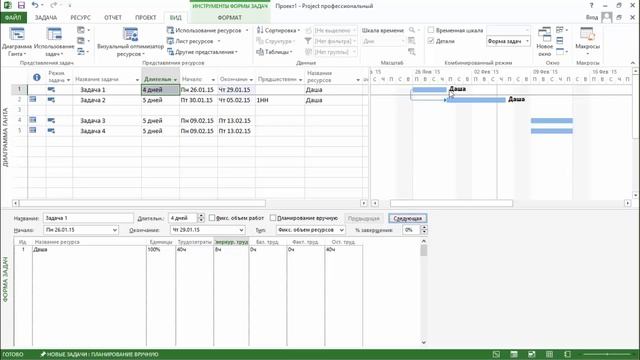640x360 pixels.
Task: Open the Форма задач details dropdown
Action: point(527,41)
